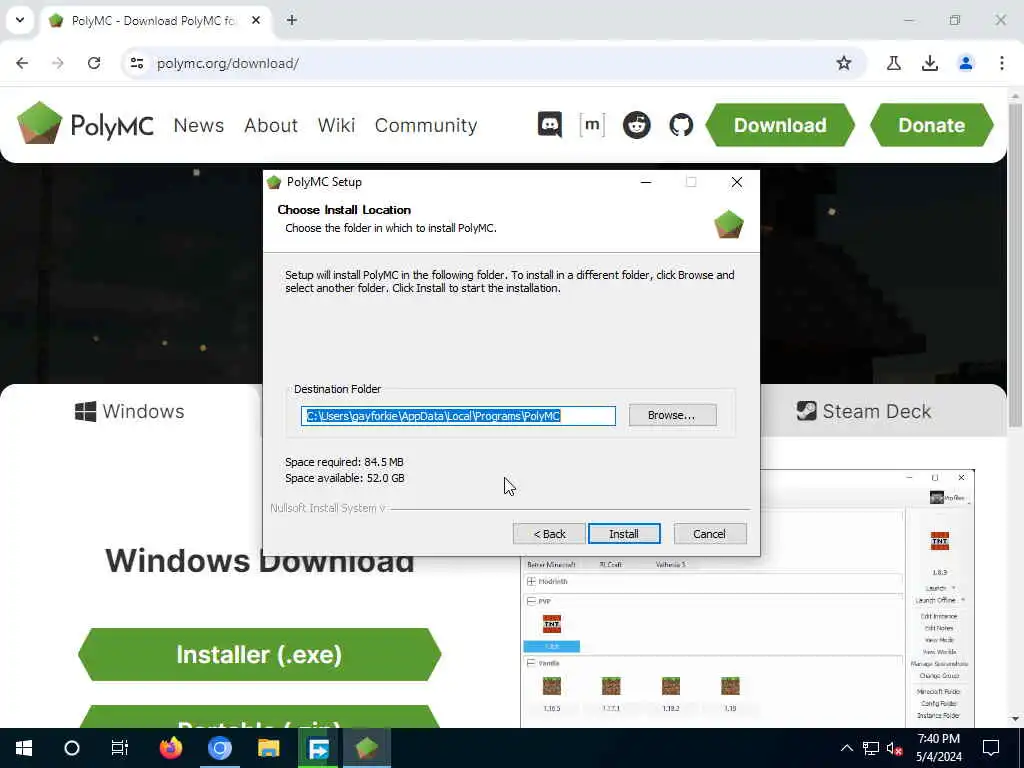Click the Browse... button in setup
The width and height of the screenshot is (1024, 768).
tap(672, 415)
